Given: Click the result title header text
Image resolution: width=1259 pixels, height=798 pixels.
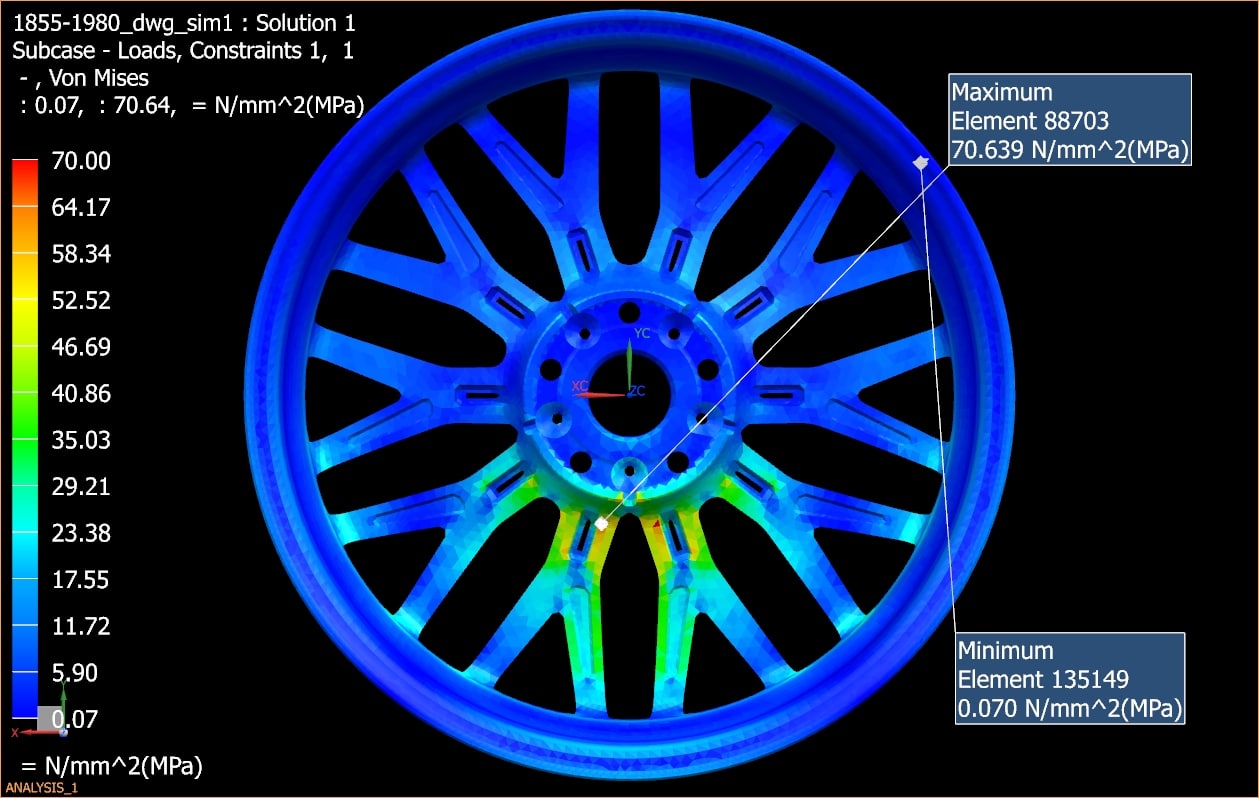Looking at the screenshot, I should point(183,23).
